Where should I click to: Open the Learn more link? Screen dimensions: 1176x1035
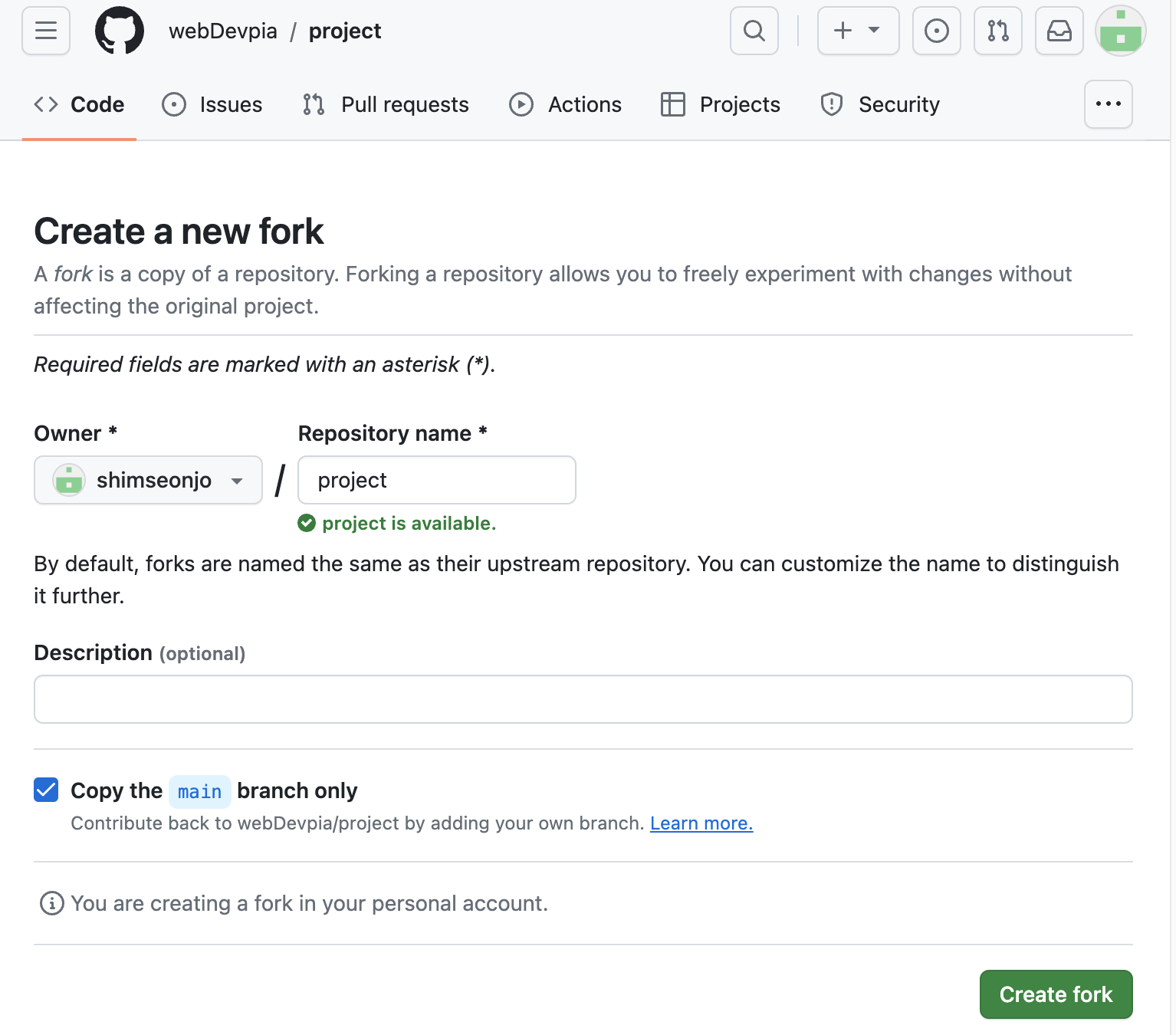pos(701,823)
